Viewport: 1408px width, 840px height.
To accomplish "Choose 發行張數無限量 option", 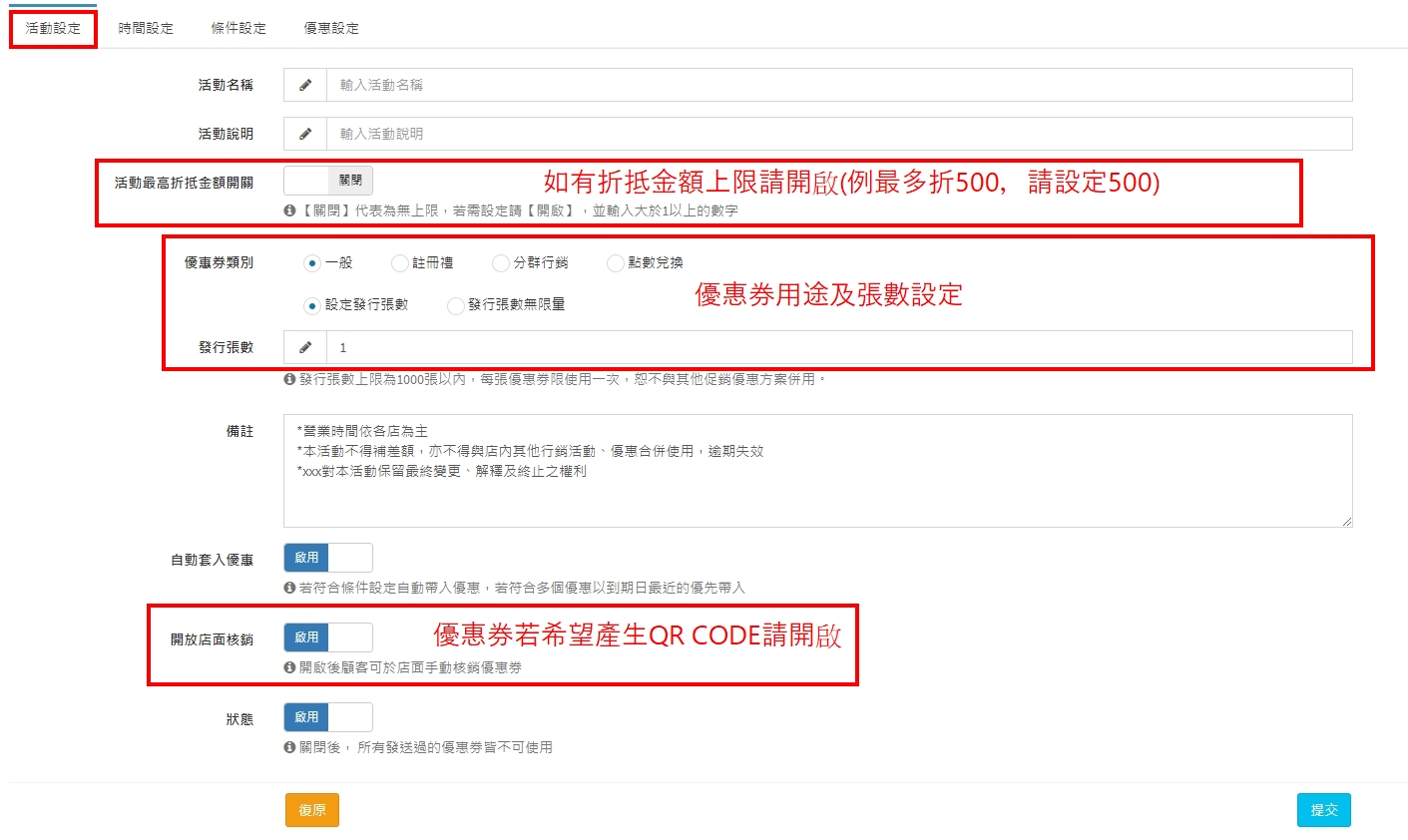I will coord(456,305).
